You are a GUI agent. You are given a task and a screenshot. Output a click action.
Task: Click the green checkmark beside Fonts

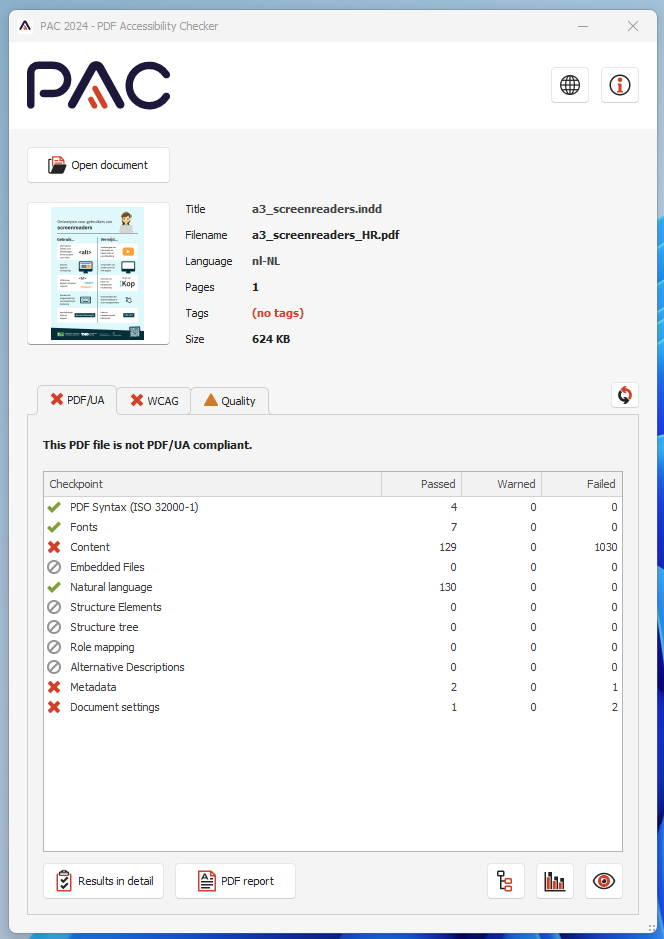(x=54, y=527)
